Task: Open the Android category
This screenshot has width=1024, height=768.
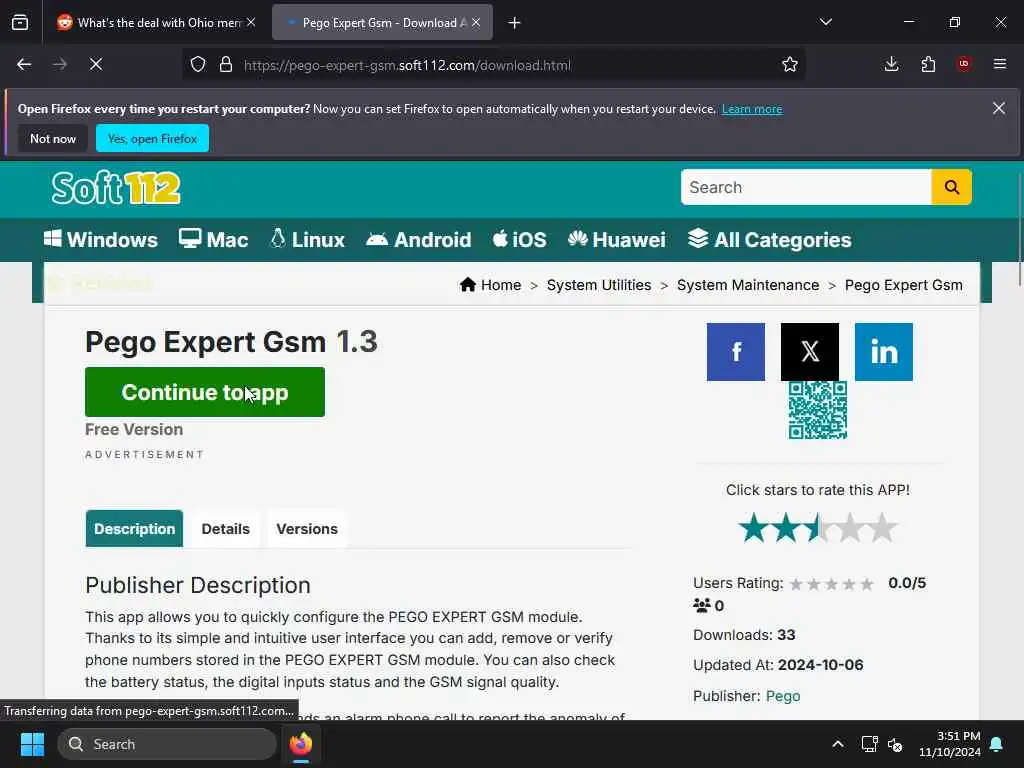Action: tap(419, 240)
